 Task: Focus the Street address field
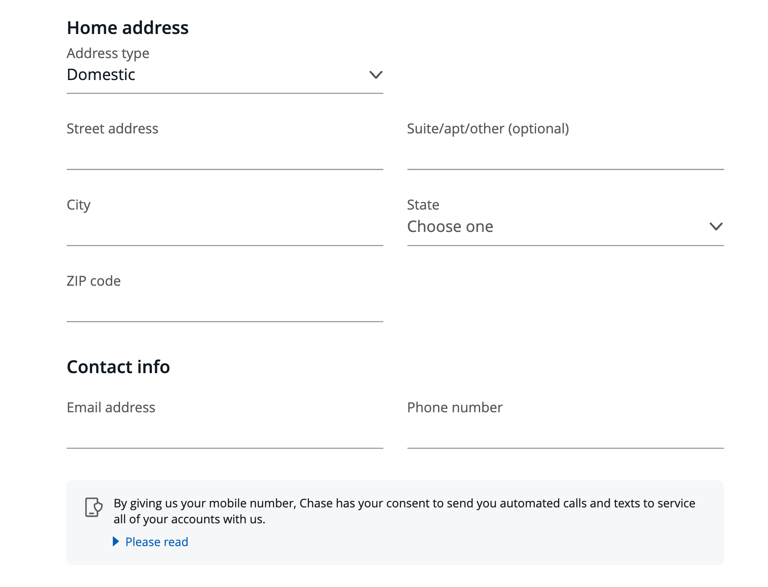(x=224, y=152)
